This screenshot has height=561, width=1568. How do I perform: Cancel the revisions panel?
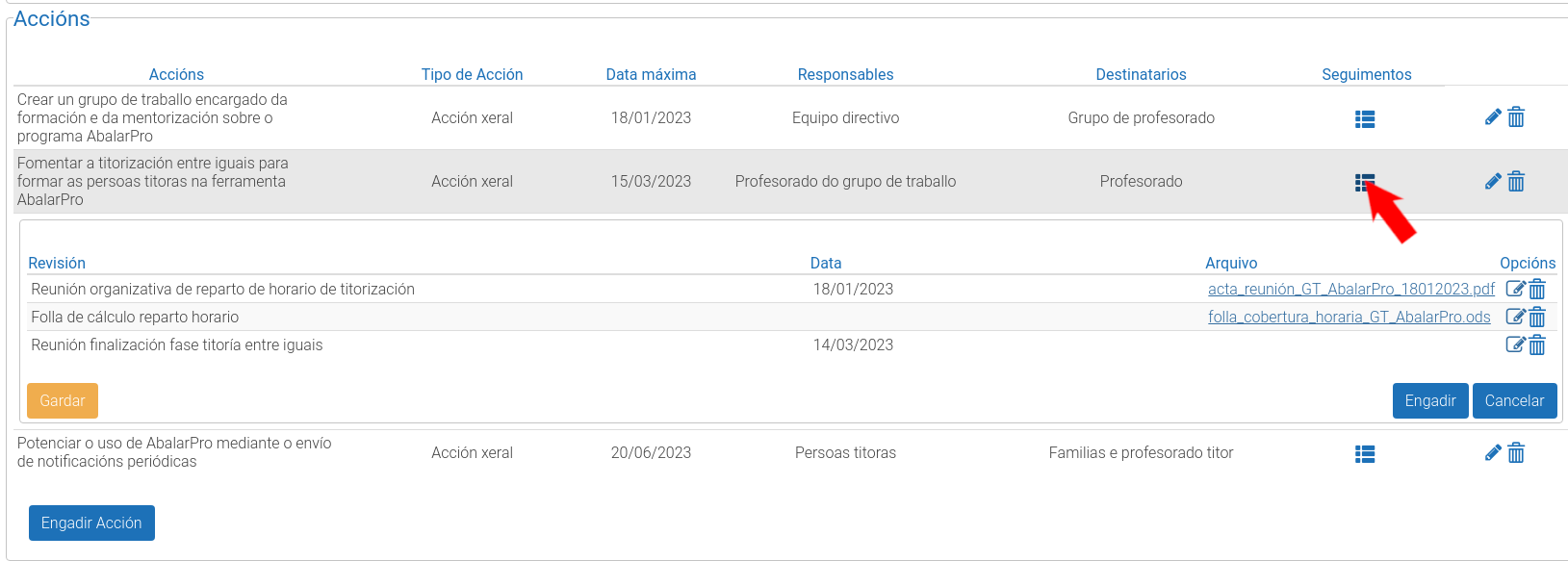pos(1514,400)
